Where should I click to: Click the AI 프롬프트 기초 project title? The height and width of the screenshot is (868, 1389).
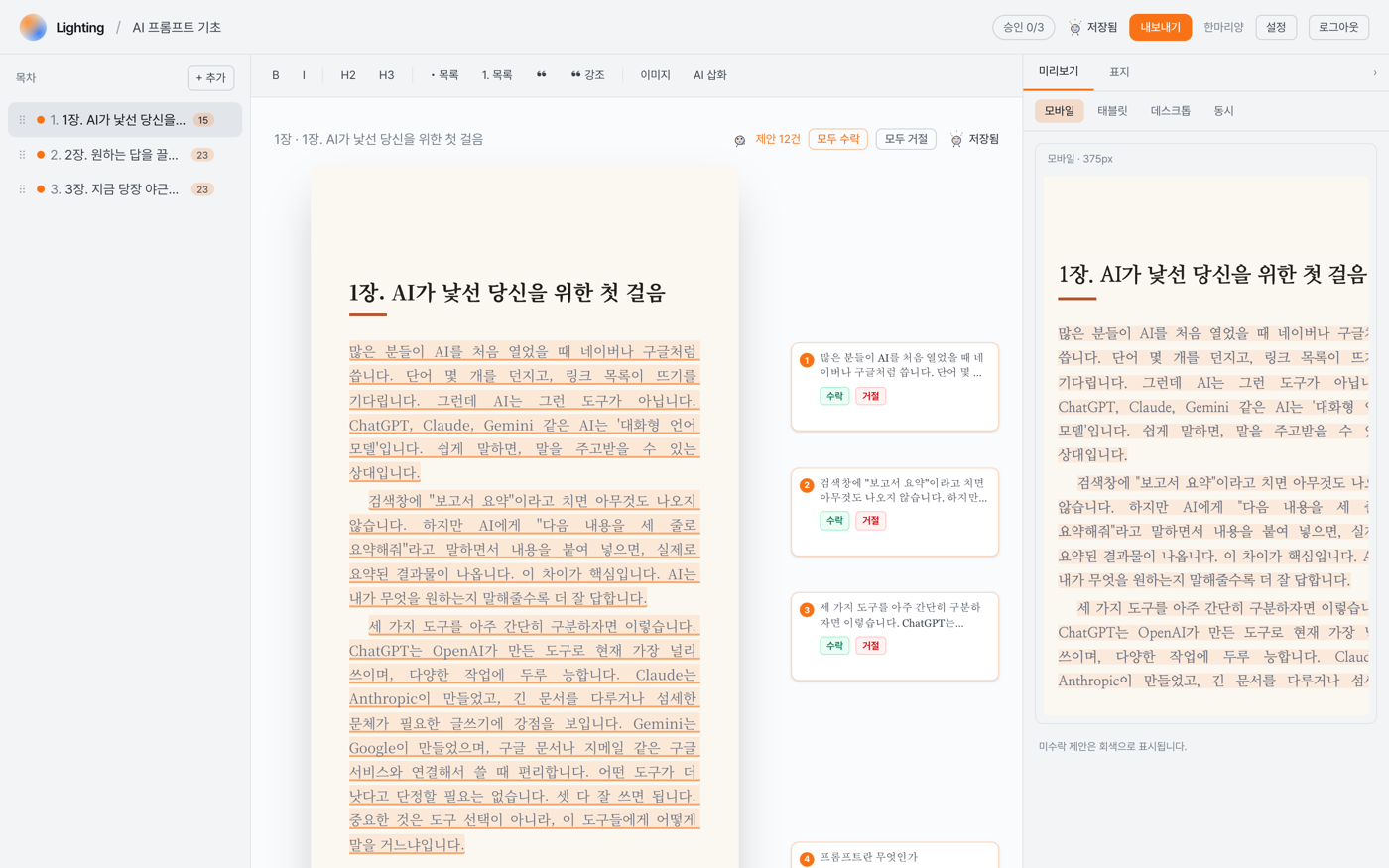(x=177, y=28)
